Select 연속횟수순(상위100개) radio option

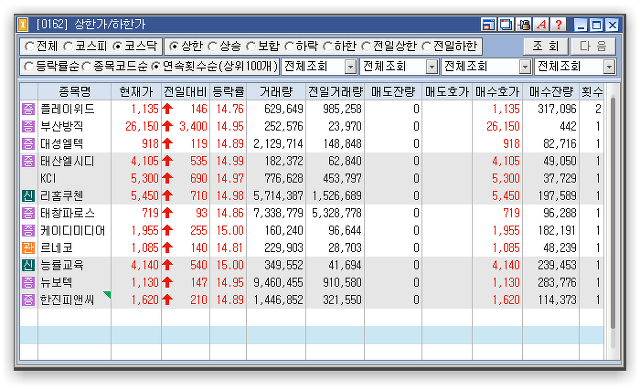point(156,66)
